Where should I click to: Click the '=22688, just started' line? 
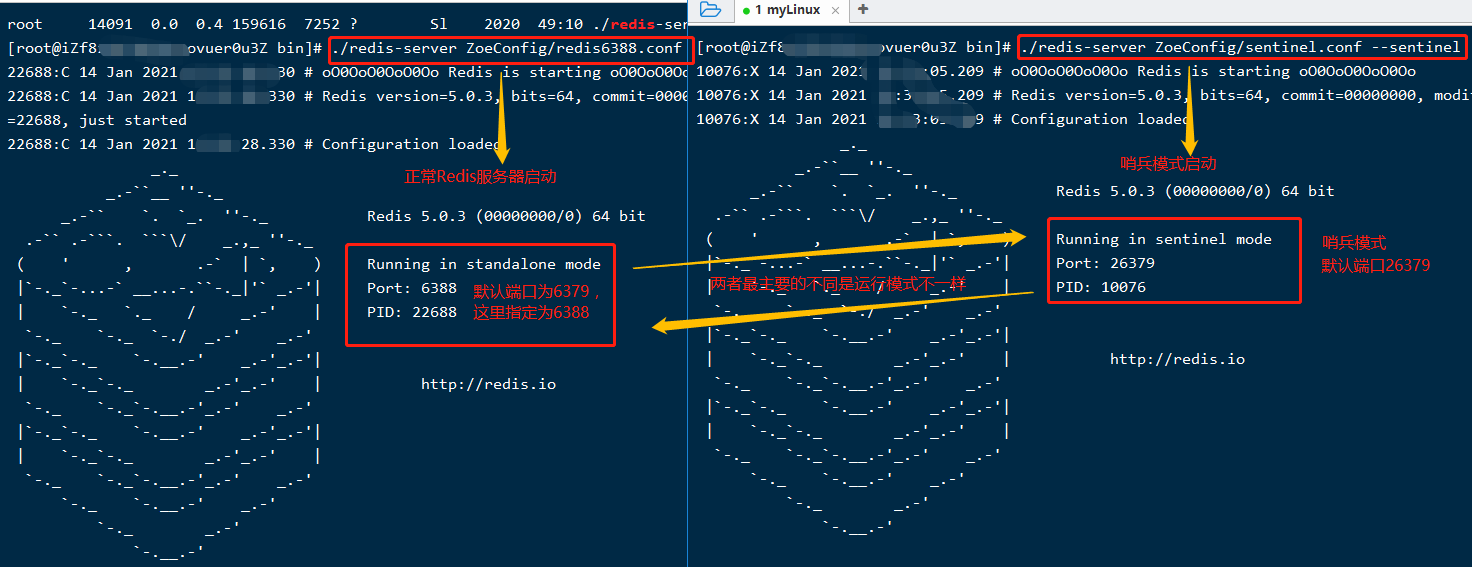(x=97, y=120)
